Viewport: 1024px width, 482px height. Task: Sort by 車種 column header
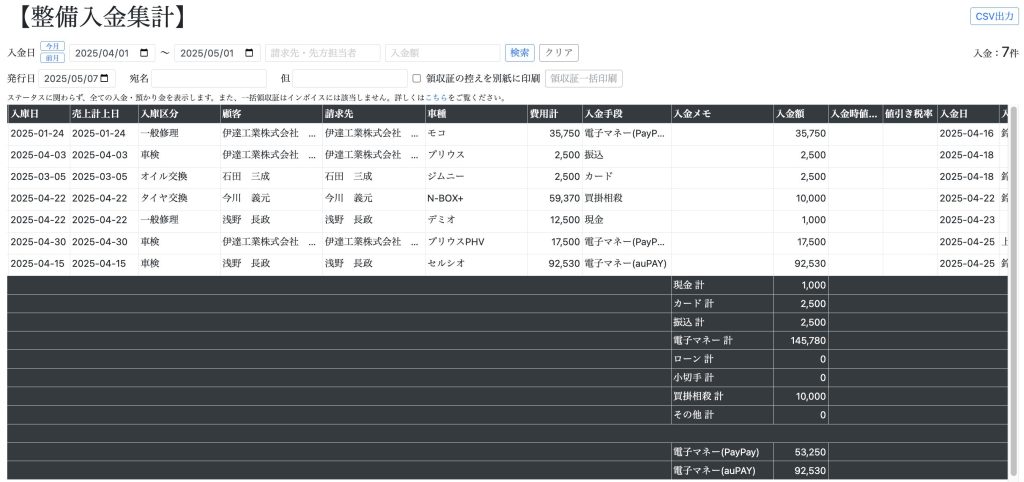[476, 114]
